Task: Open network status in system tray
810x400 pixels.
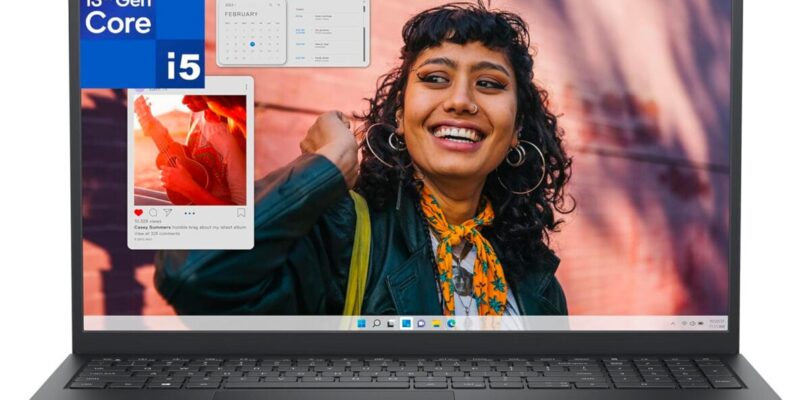Action: click(684, 324)
